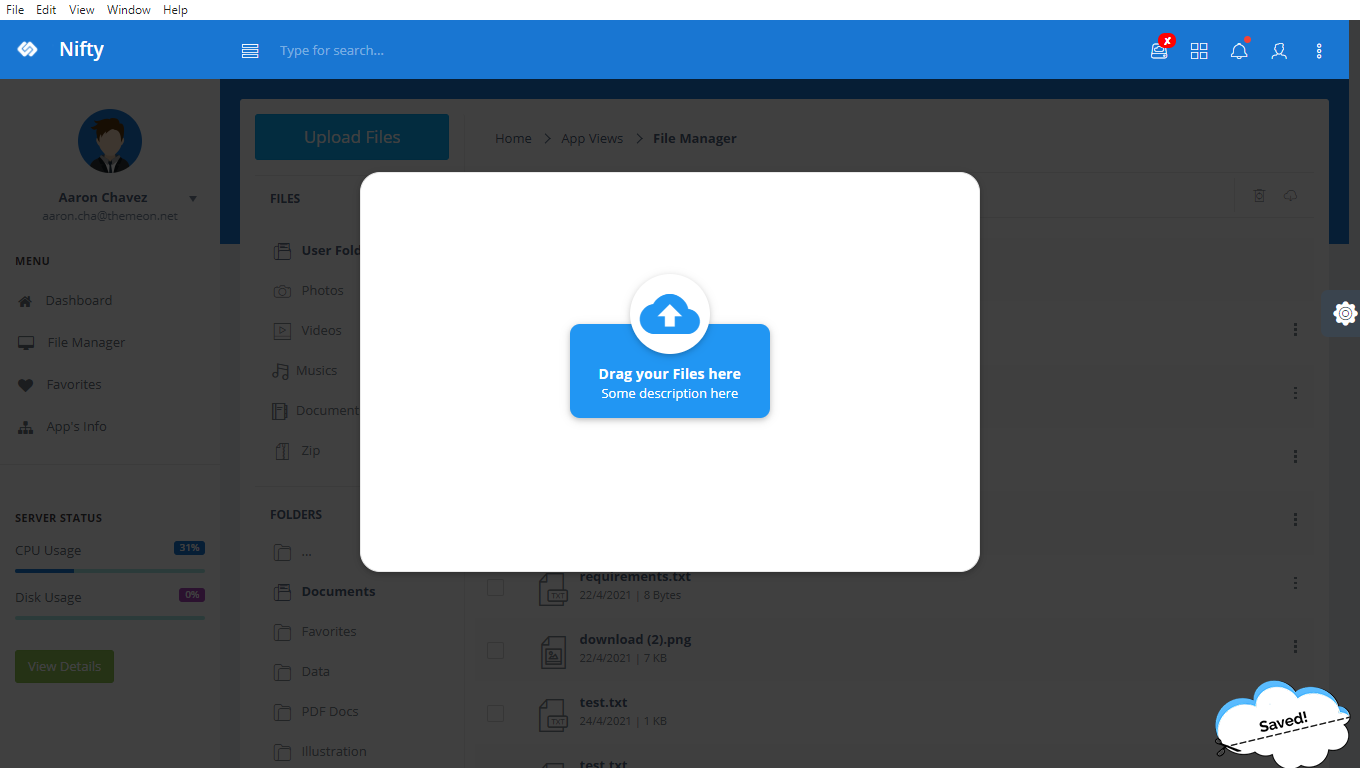
Task: Tick the checkbox for test.txt dated 24/4/2021
Action: (495, 713)
